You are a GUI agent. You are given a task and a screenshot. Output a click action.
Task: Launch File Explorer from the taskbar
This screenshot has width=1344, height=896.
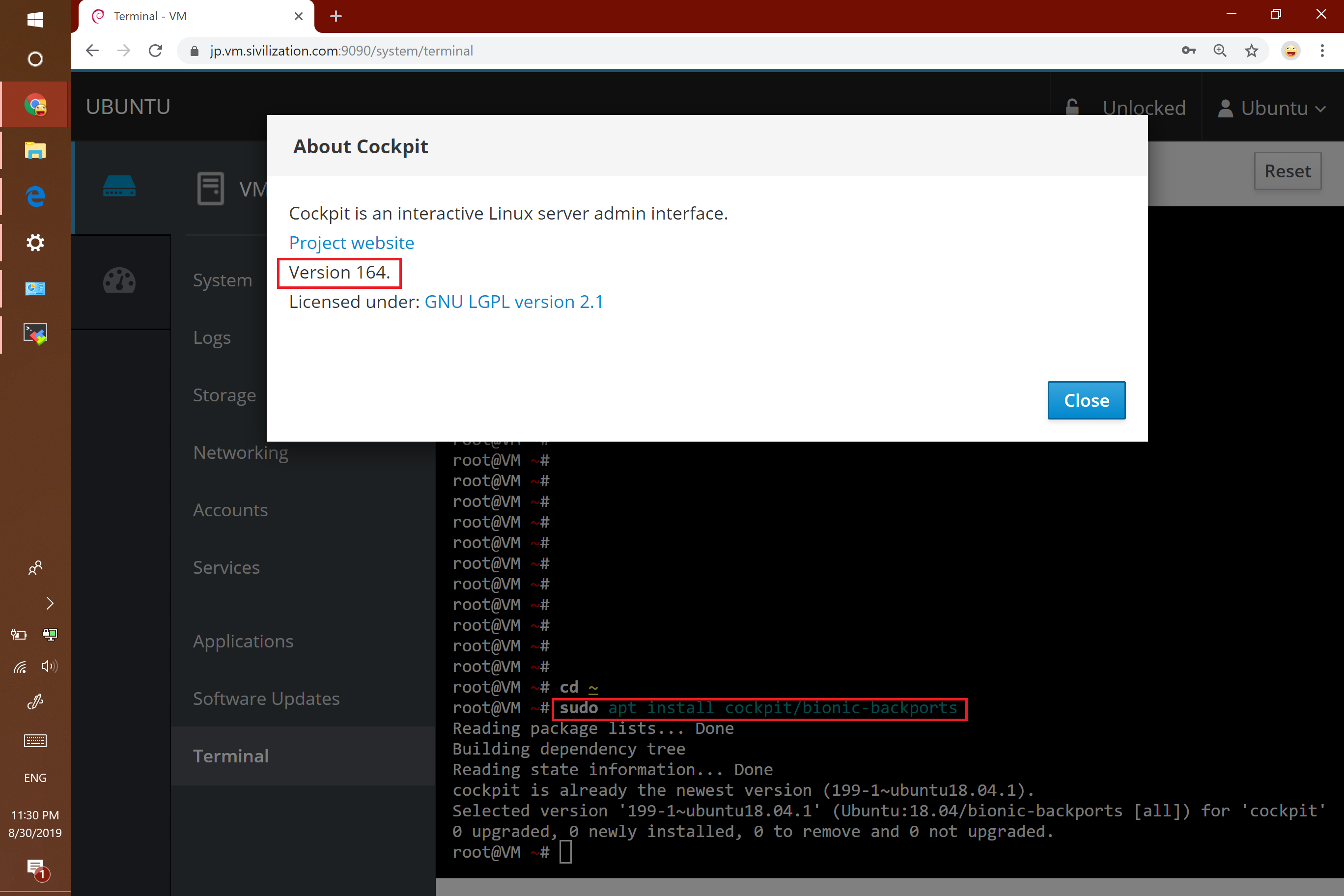click(35, 150)
